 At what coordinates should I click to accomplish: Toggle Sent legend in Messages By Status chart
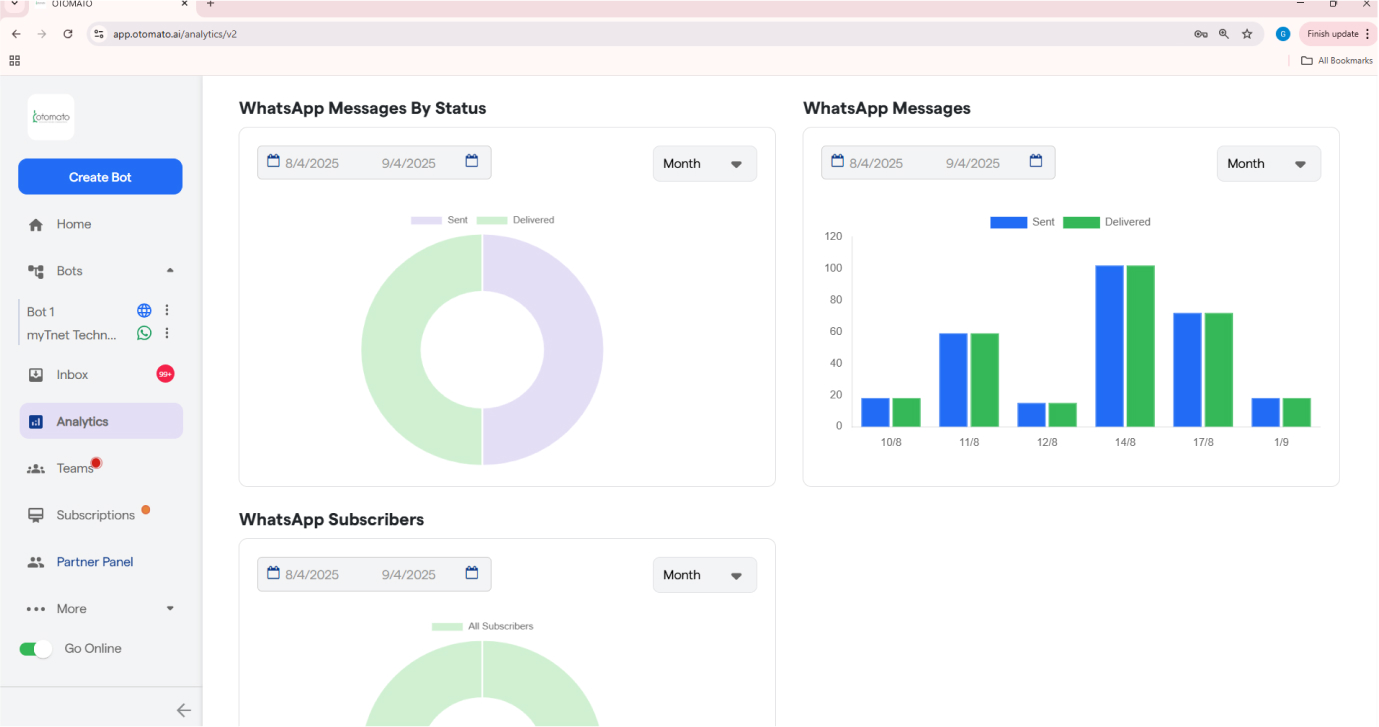click(439, 220)
